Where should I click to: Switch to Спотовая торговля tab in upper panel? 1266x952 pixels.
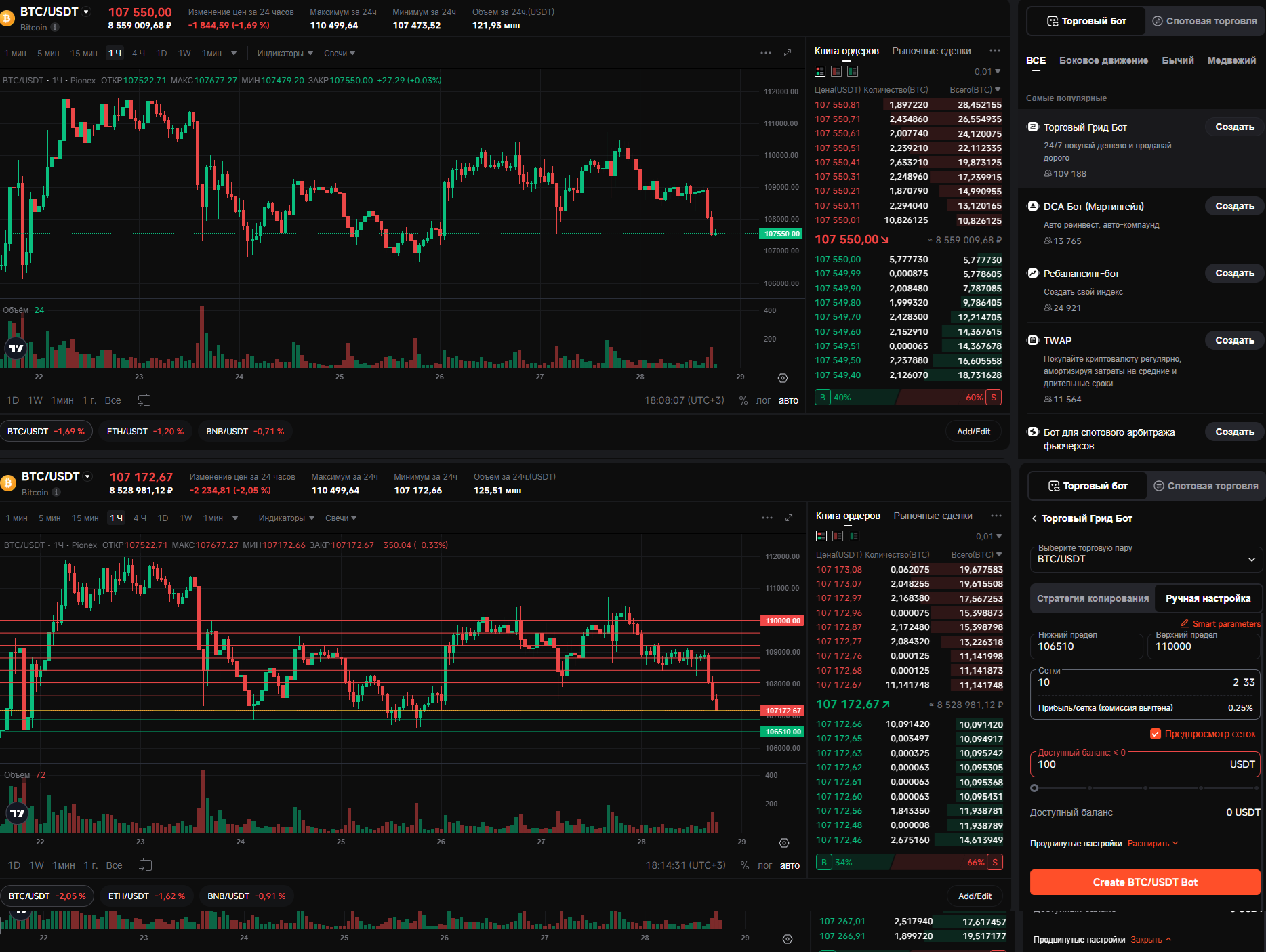click(1205, 21)
